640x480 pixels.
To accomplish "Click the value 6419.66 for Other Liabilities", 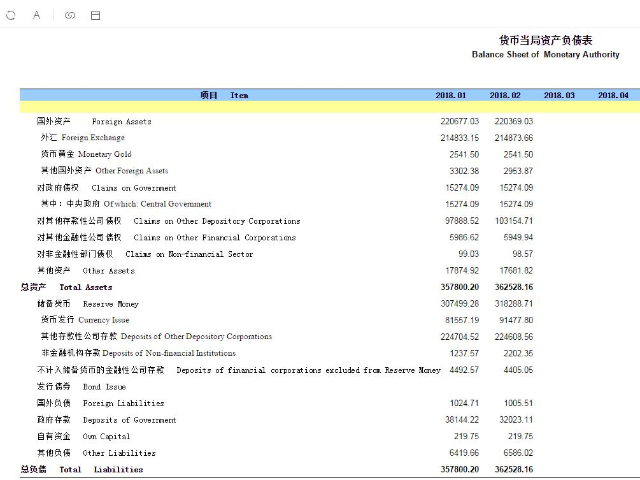I will click(x=464, y=453).
